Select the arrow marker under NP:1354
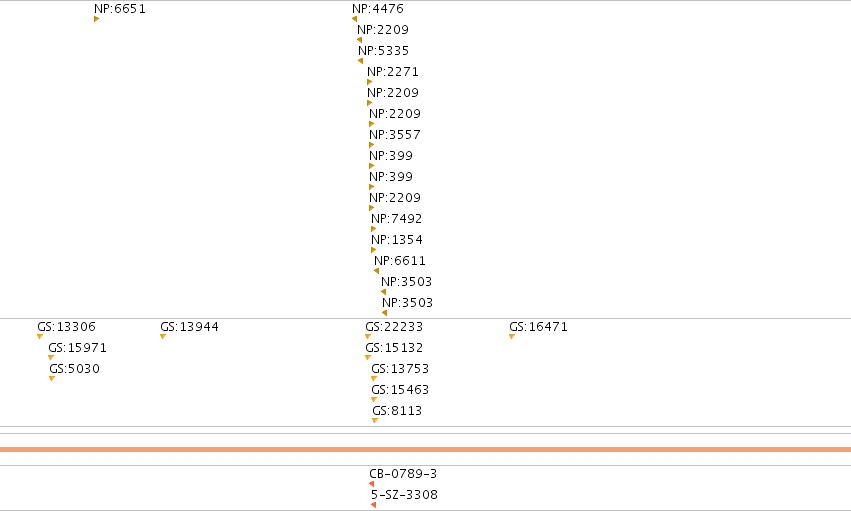The width and height of the screenshot is (851, 511). pos(373,251)
